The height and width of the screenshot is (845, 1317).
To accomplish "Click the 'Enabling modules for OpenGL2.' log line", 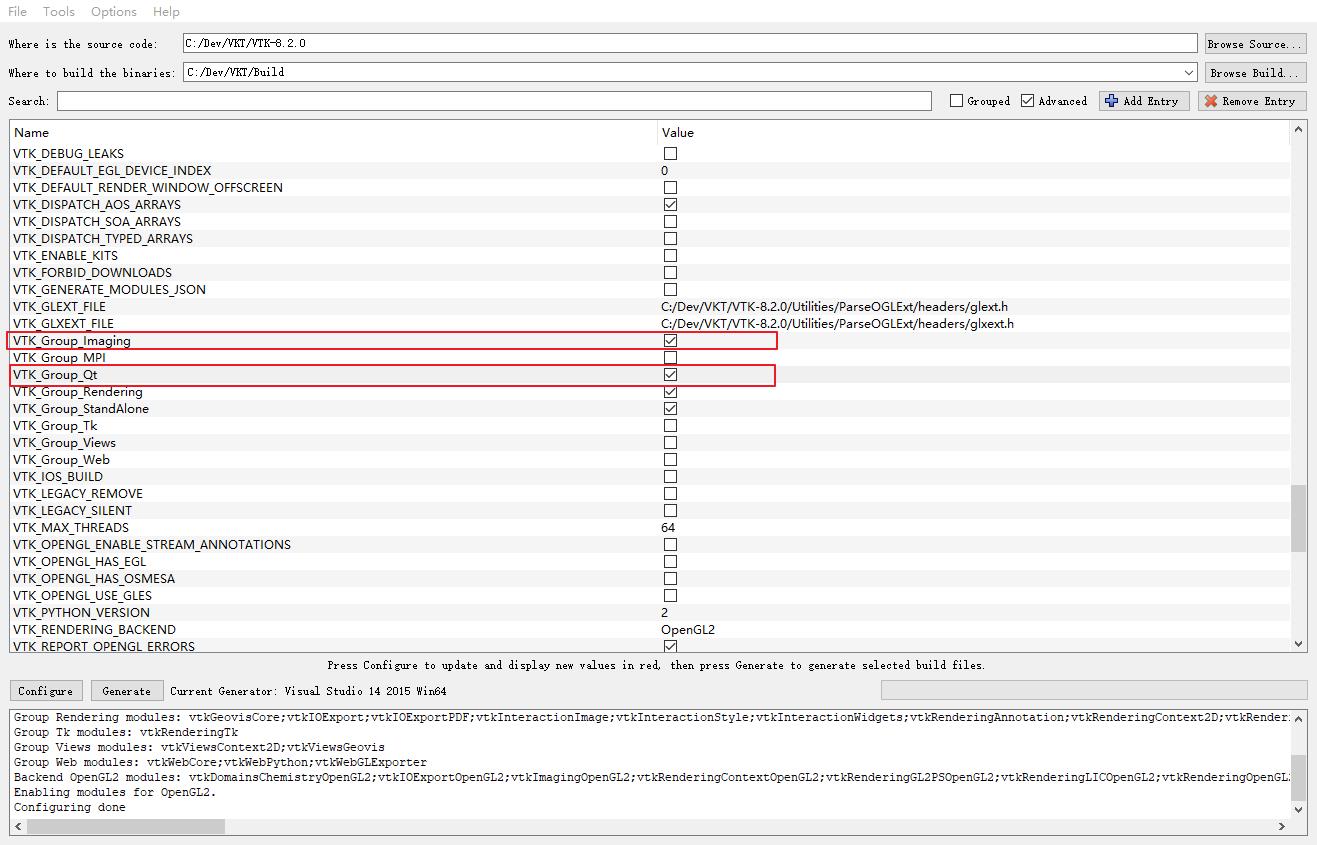I will tap(115, 792).
